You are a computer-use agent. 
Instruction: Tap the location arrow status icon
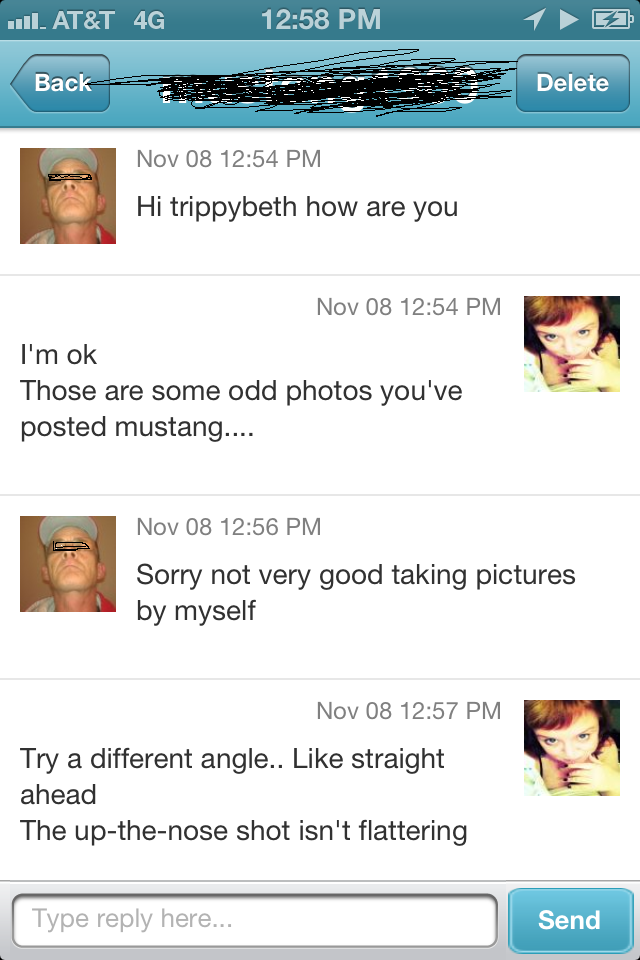tap(534, 19)
